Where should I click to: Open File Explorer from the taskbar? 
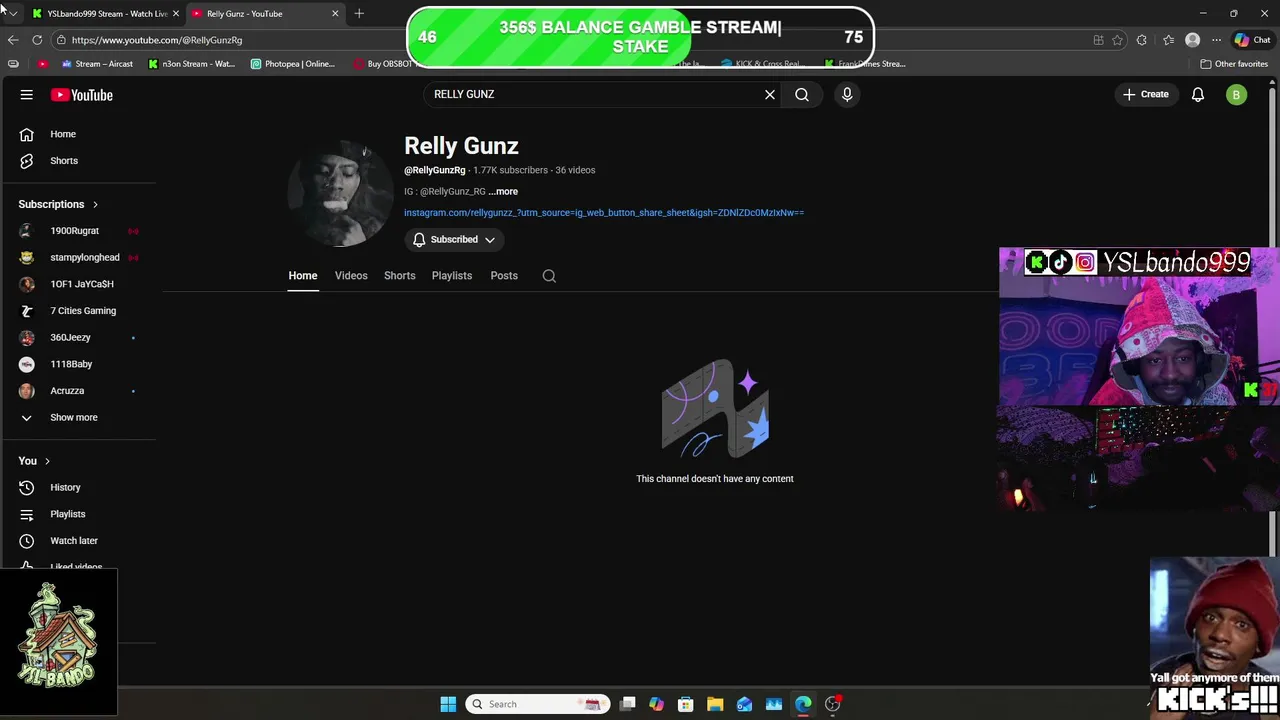(715, 704)
